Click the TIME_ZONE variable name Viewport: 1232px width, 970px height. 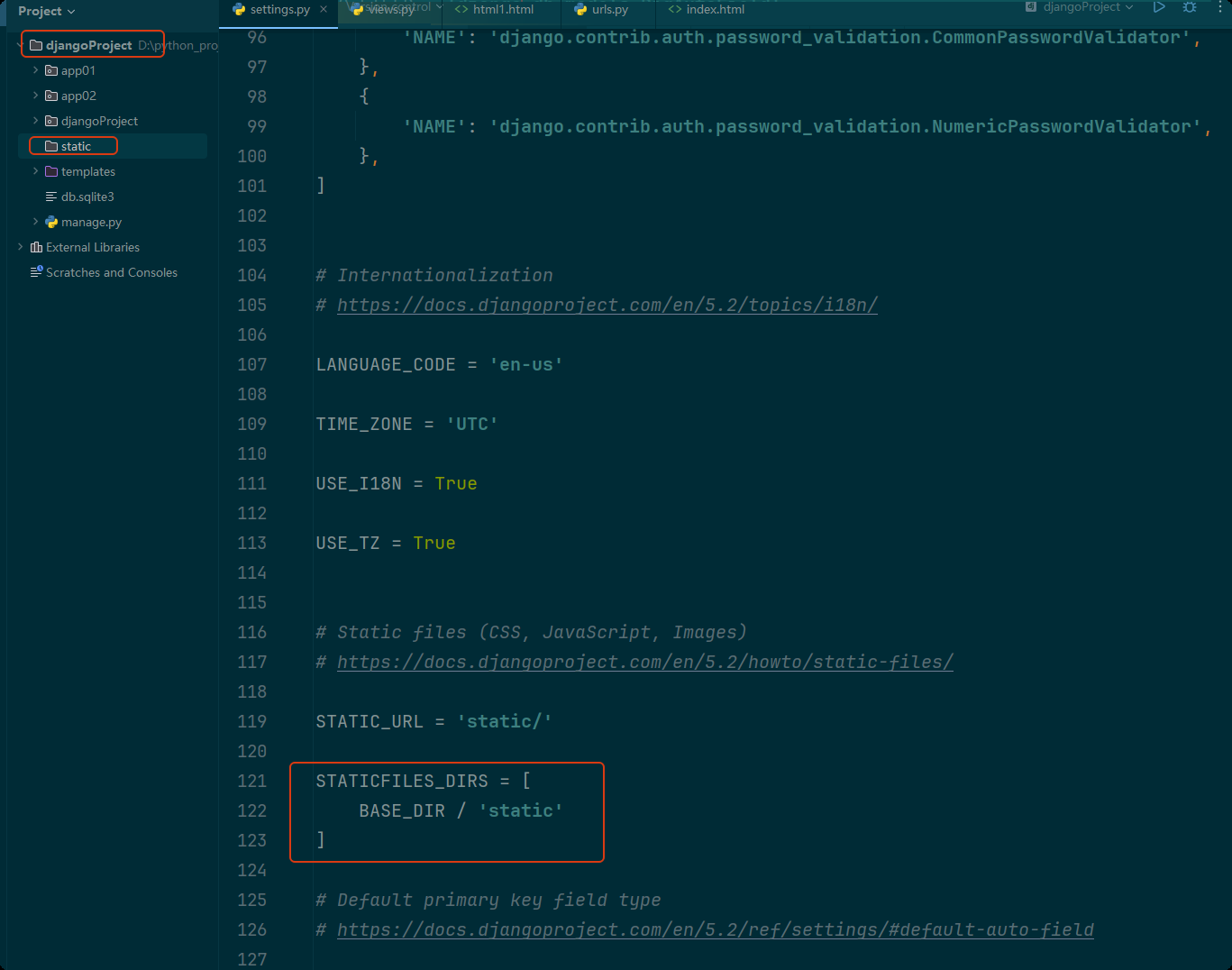tap(364, 424)
